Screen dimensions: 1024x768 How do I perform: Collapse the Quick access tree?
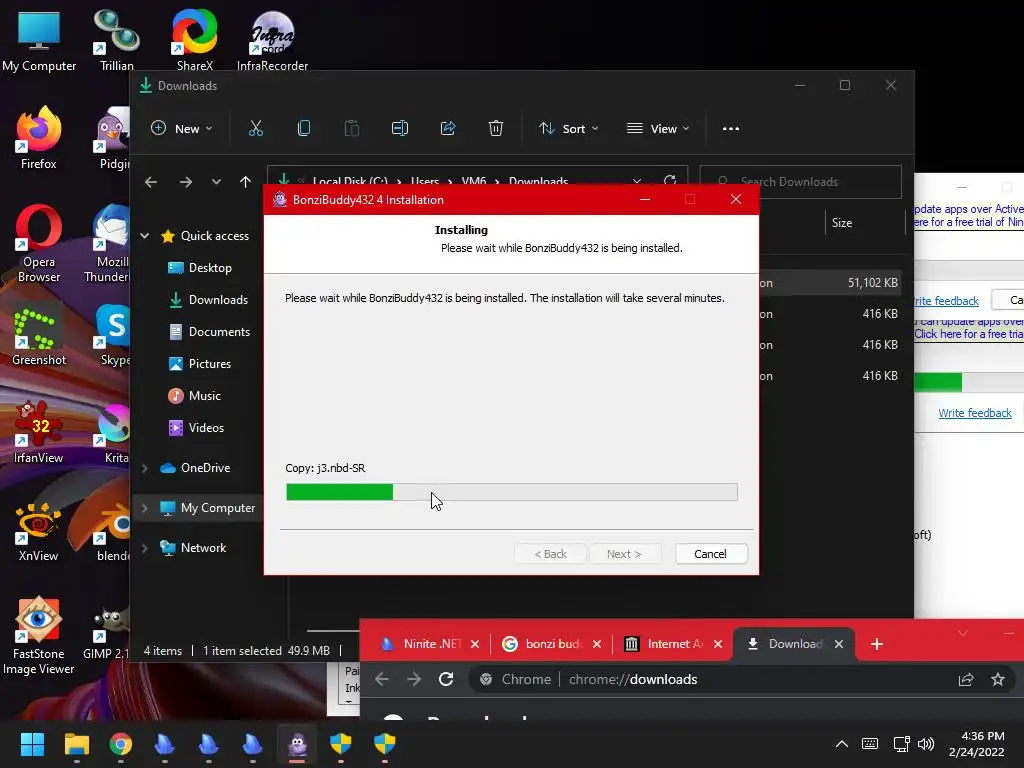[x=145, y=236]
